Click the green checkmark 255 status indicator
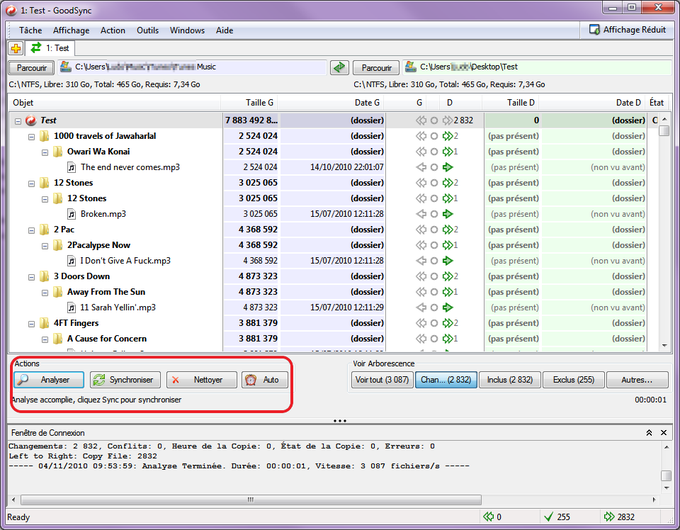 pos(557,517)
